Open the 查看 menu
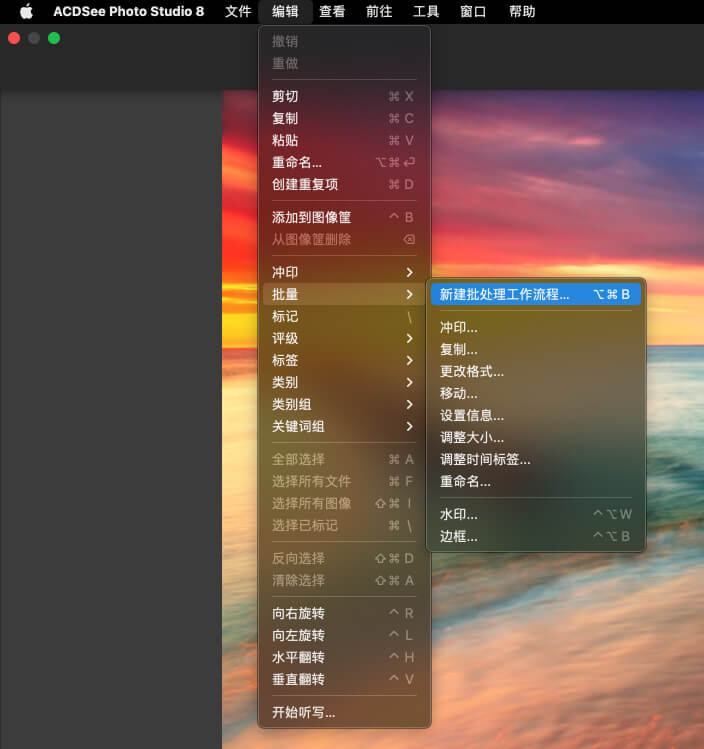This screenshot has width=704, height=749. (332, 11)
